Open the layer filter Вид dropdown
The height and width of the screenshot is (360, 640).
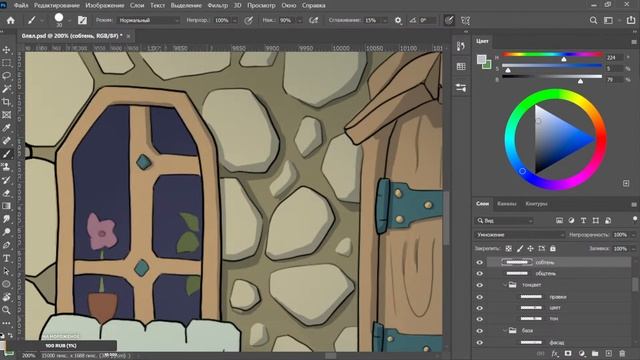click(505, 220)
